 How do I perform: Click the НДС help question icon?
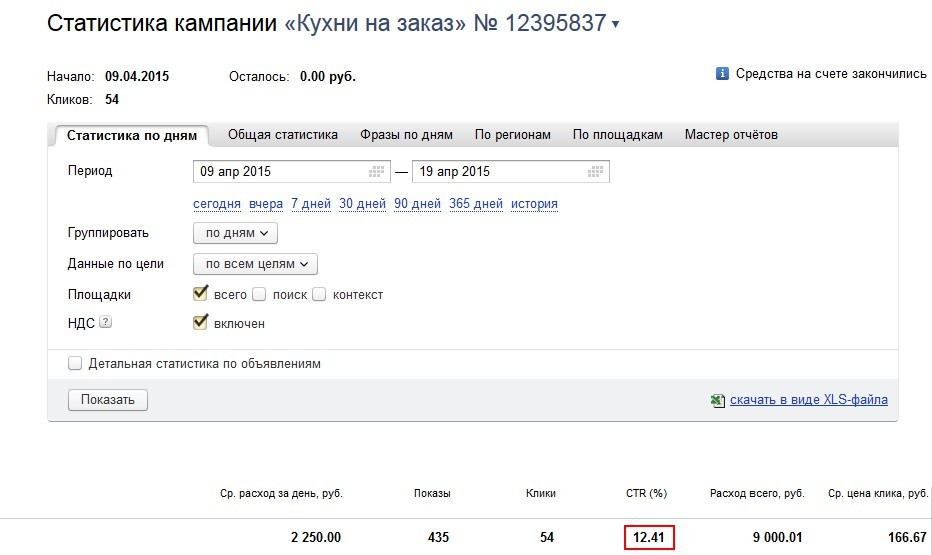(106, 323)
